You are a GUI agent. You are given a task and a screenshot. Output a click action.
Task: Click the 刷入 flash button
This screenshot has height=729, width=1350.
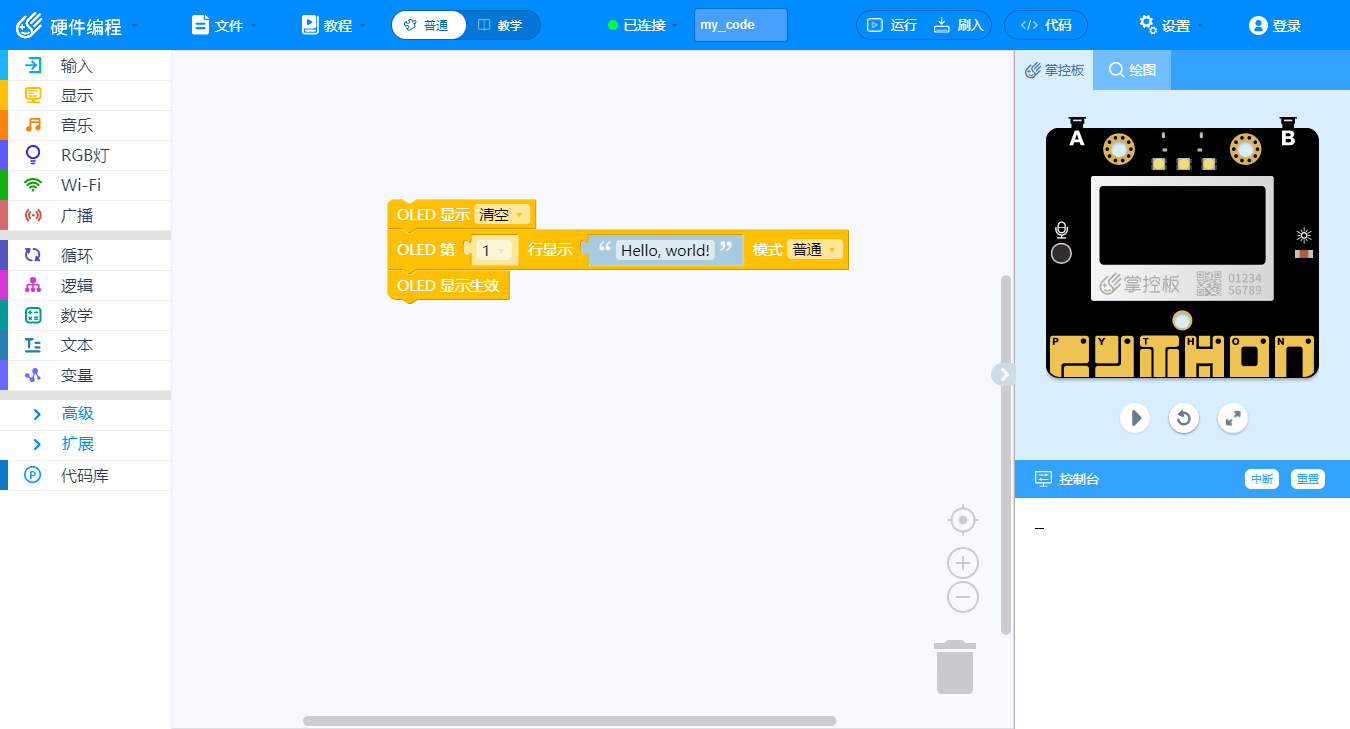958,25
